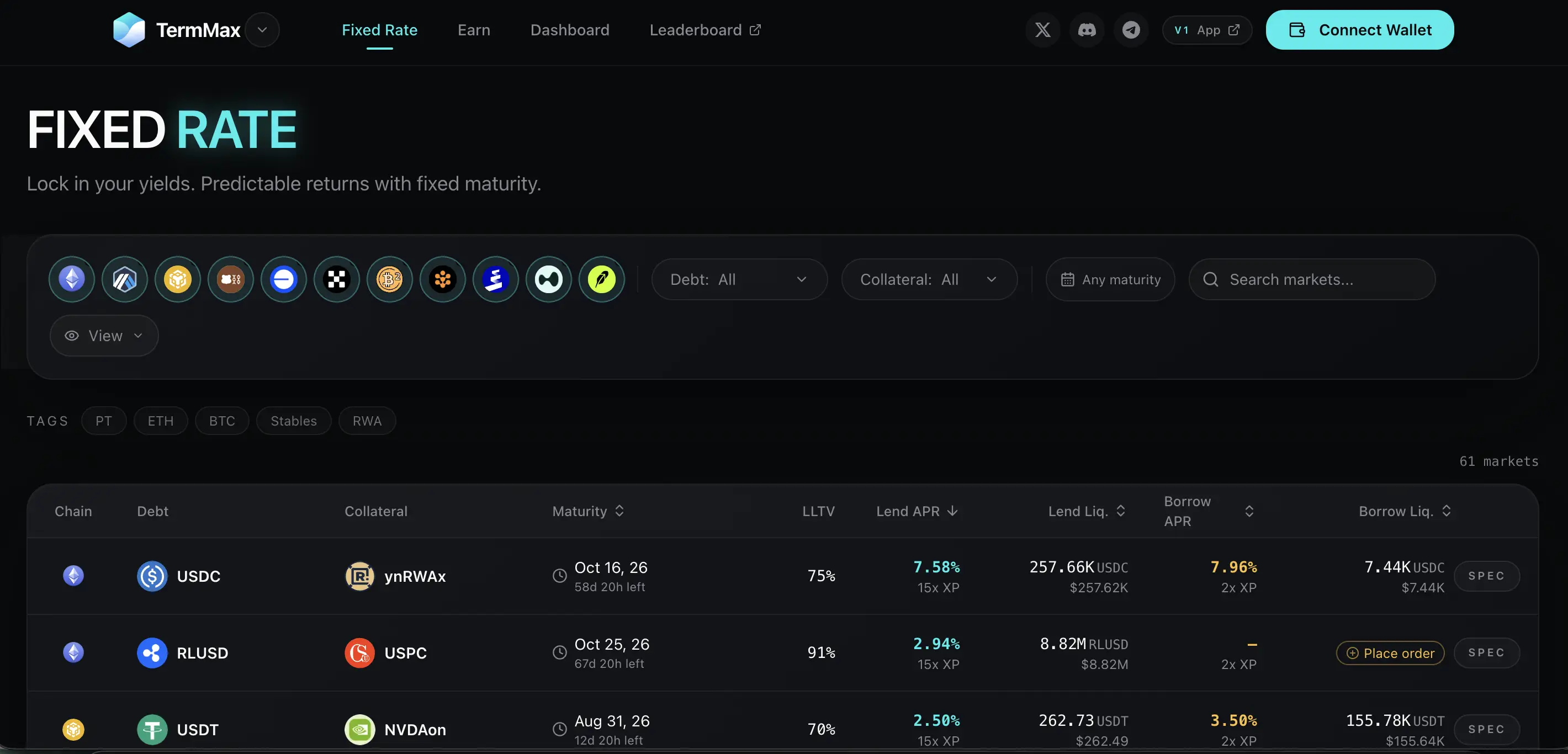
Task: Filter by the B² Network chain icon
Action: (390, 279)
